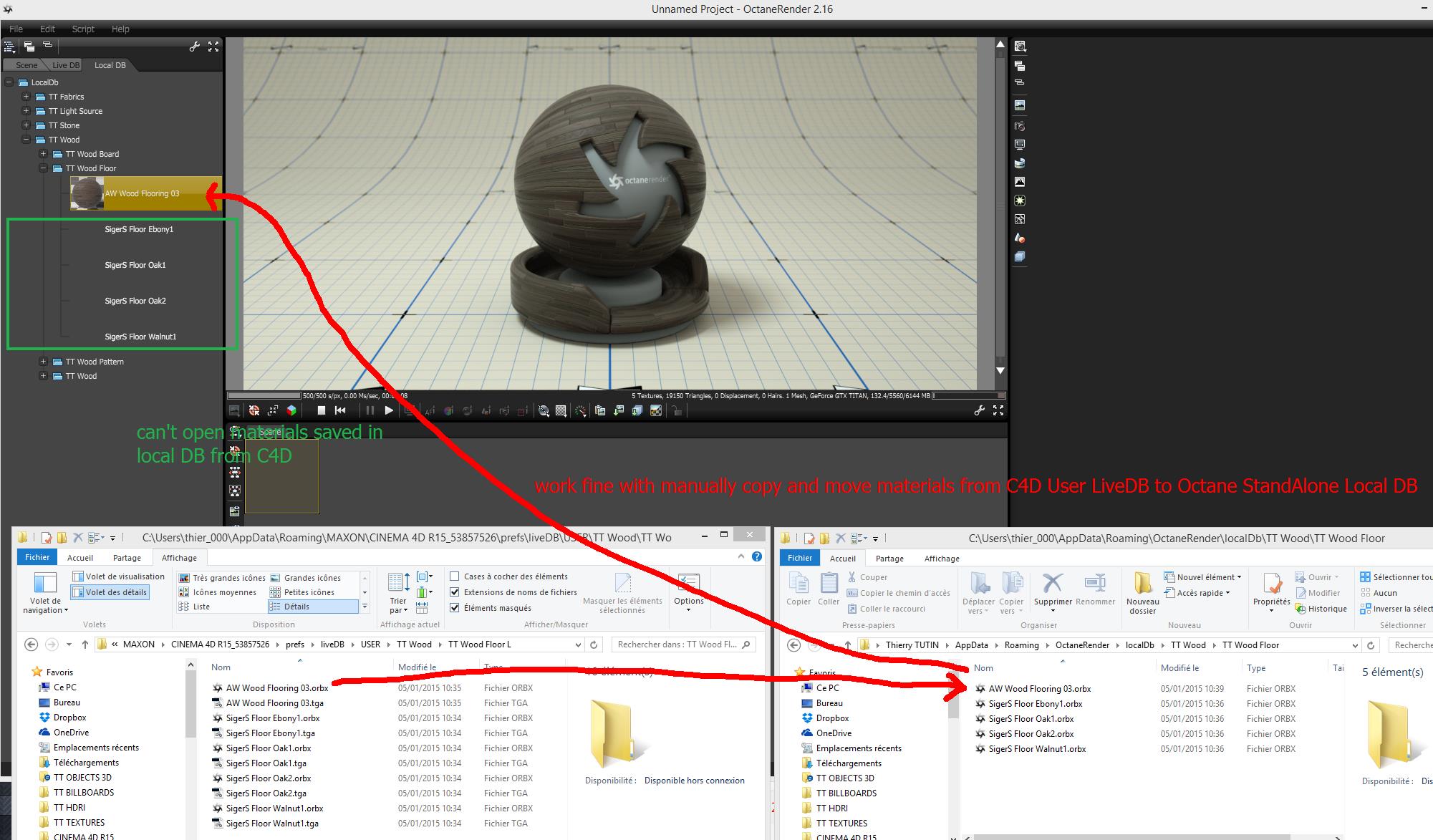
Task: Click the clay mode cube icon
Action: tap(291, 410)
